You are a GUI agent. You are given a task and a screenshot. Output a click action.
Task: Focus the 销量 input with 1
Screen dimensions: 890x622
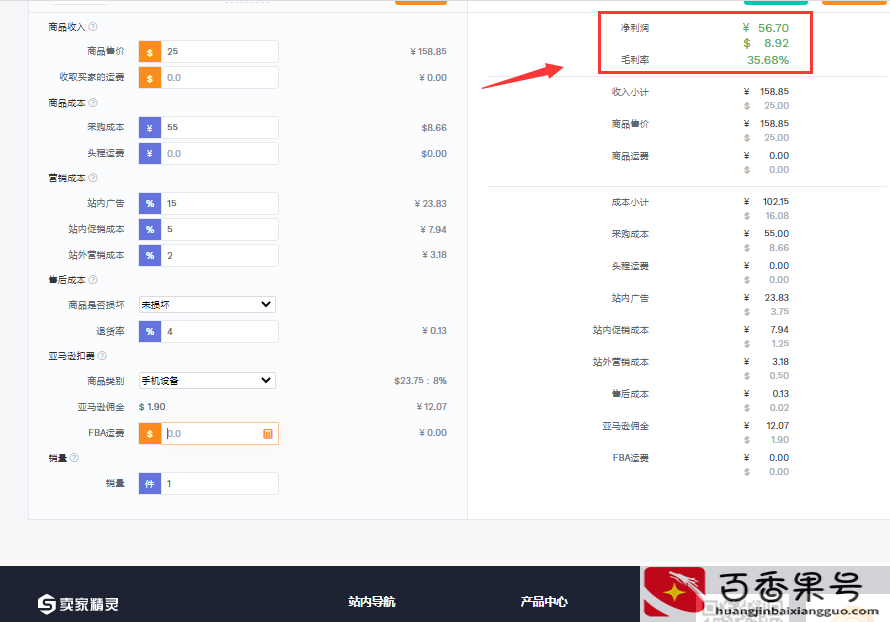pyautogui.click(x=220, y=484)
